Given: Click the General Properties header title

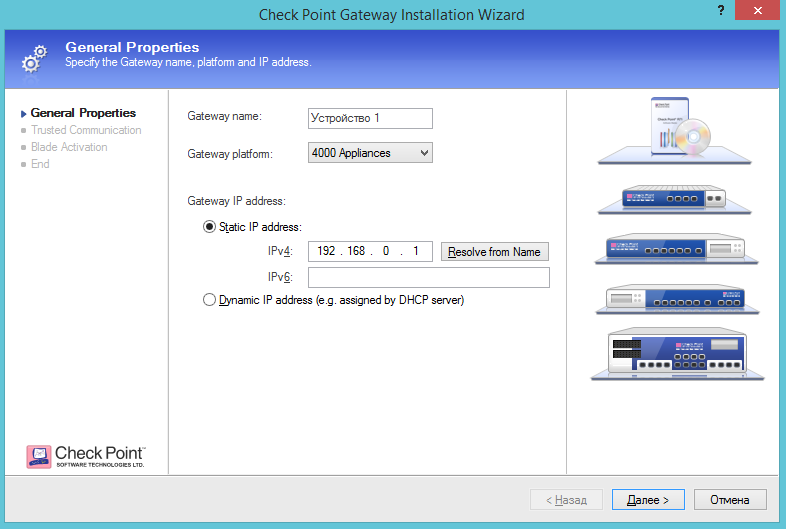Looking at the screenshot, I should point(132,47).
